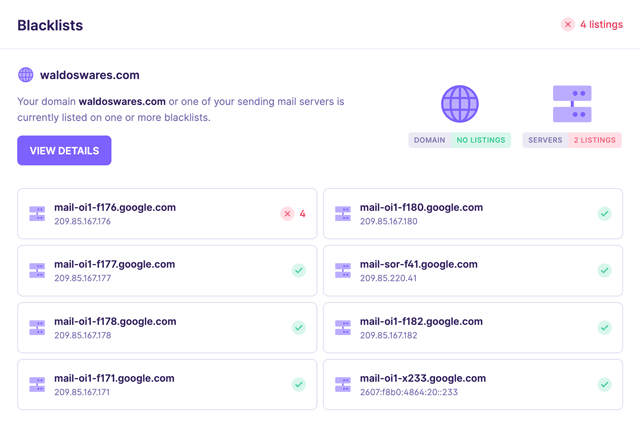This screenshot has height=427, width=640.
Task: Click server icon for mail-oi1-f176.google.com
Action: click(37, 213)
